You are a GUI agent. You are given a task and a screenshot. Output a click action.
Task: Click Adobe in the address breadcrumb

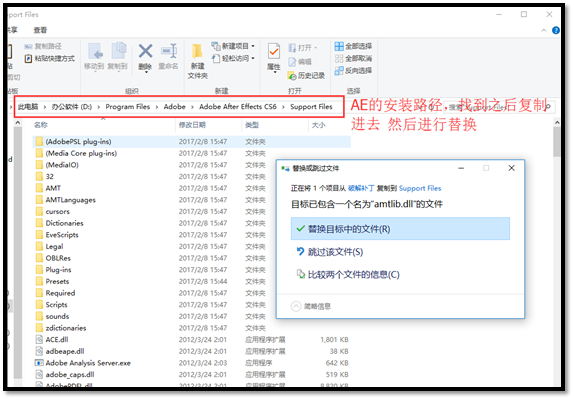(x=174, y=106)
